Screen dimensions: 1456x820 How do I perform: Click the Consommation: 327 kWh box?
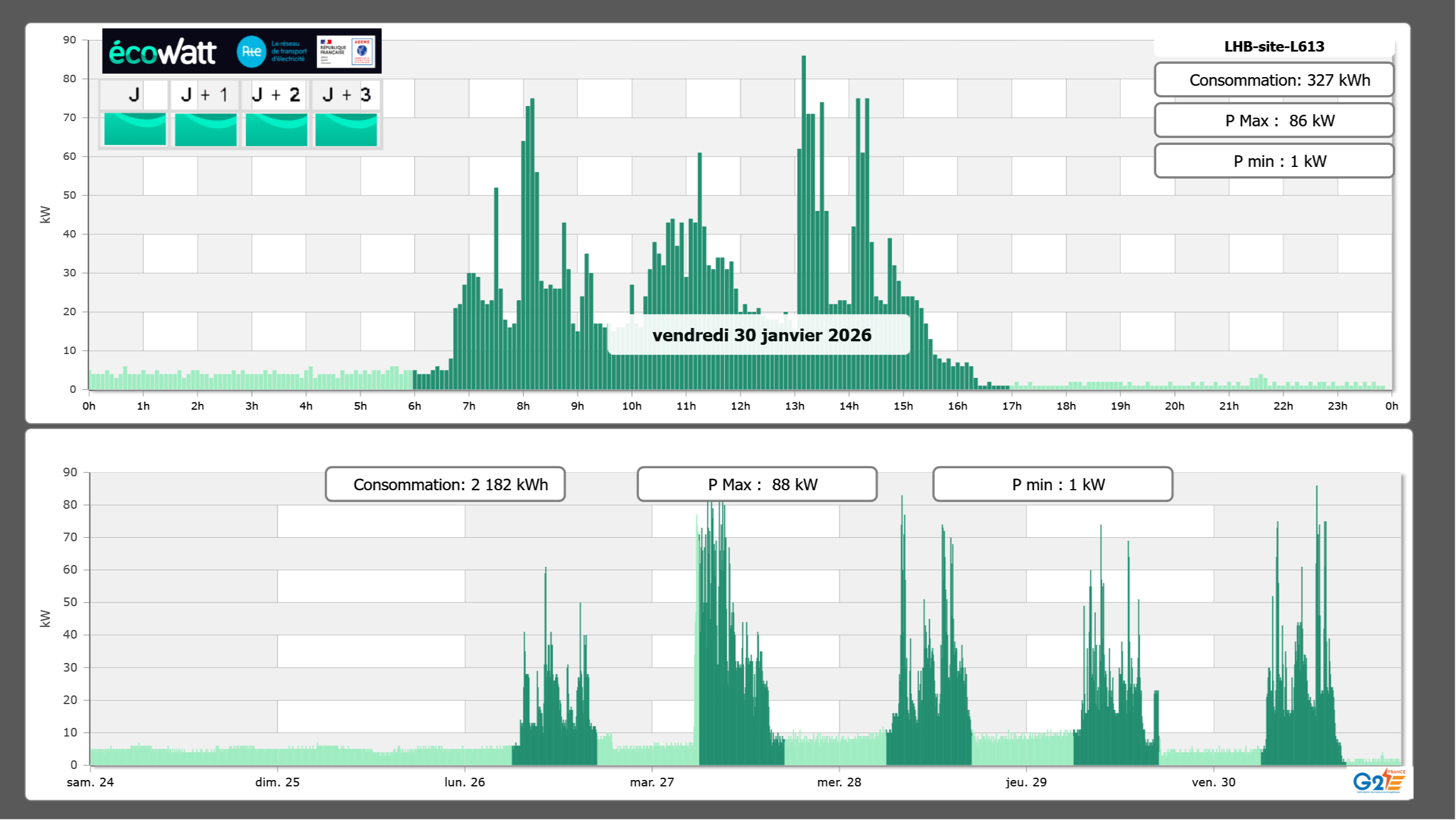1273,80
